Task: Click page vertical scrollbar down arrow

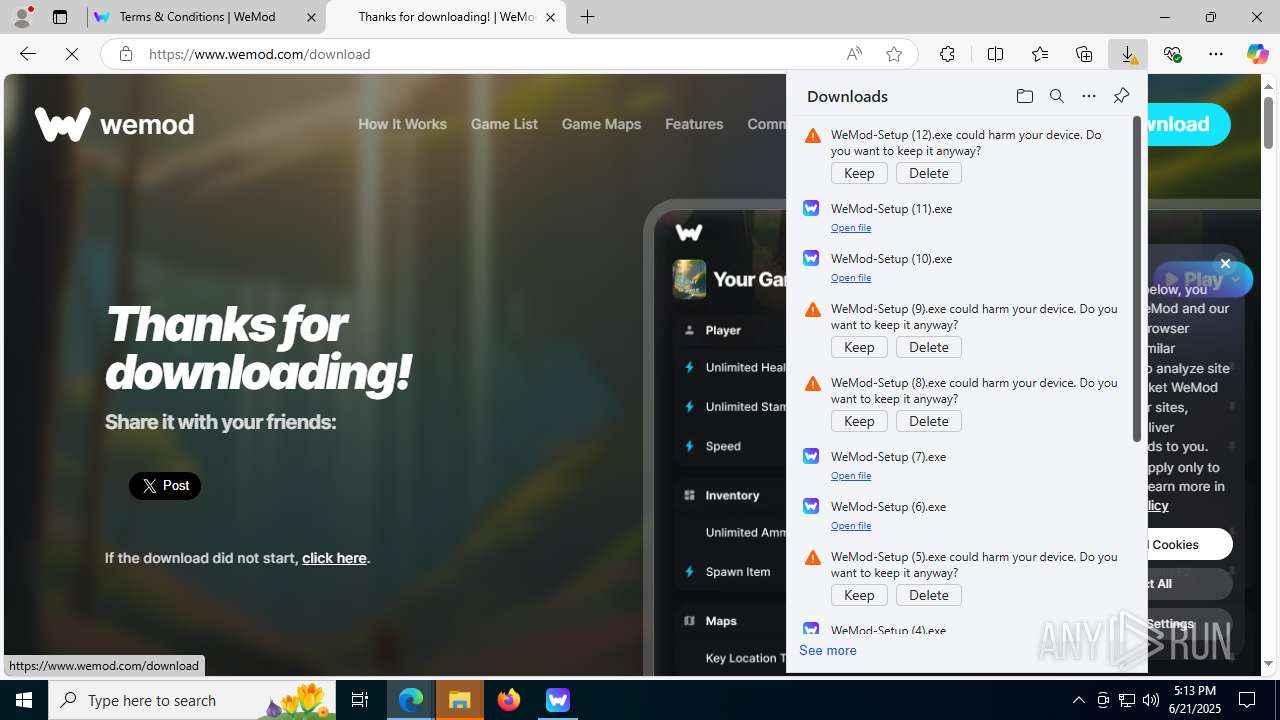Action: click(x=1268, y=664)
